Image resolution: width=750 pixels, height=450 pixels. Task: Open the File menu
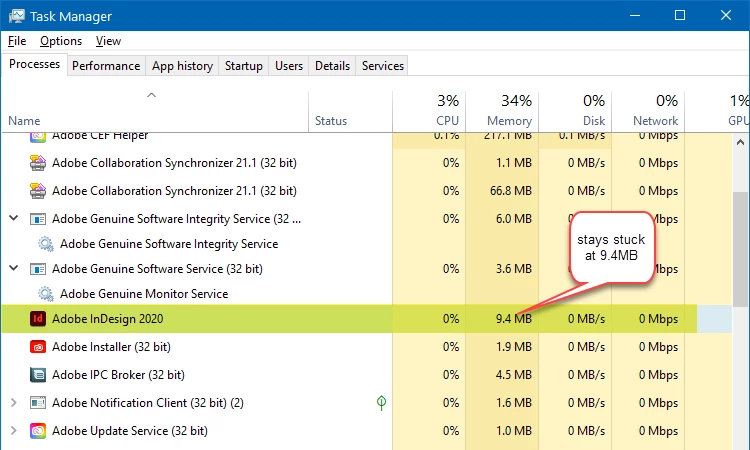17,41
